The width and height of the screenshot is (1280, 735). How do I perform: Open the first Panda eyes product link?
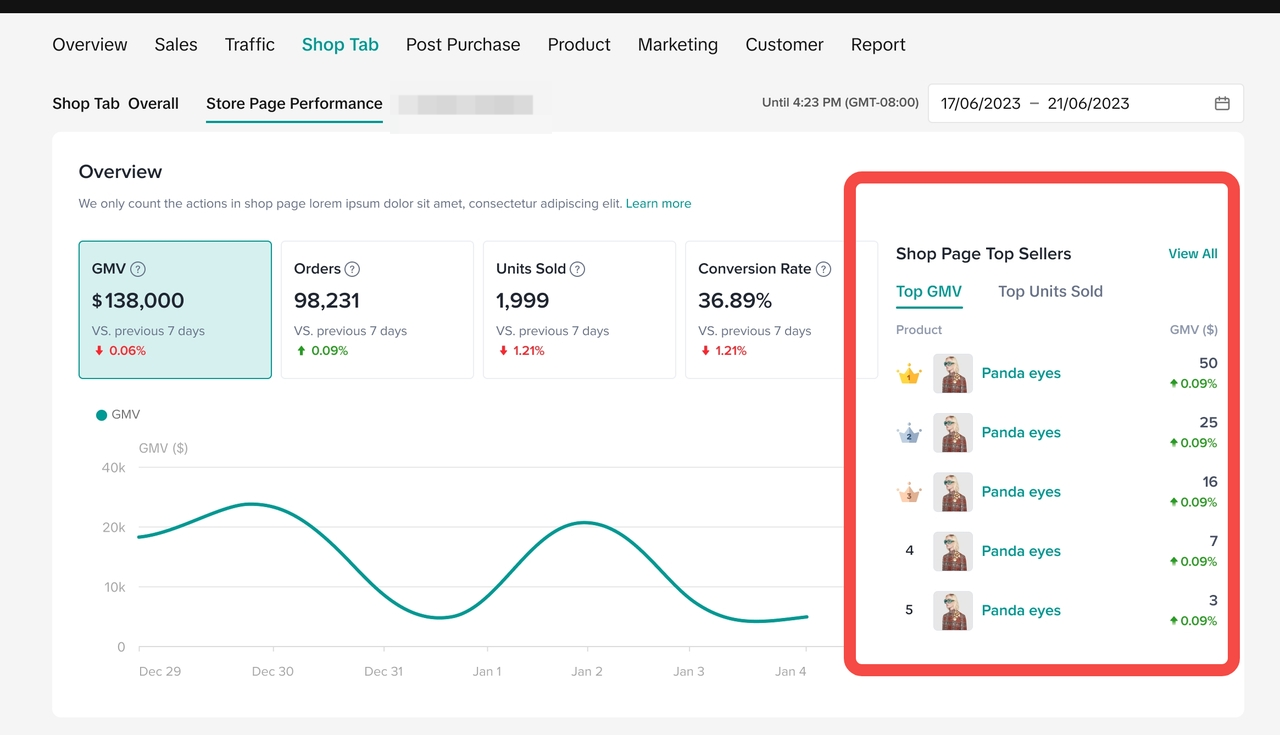click(1021, 374)
